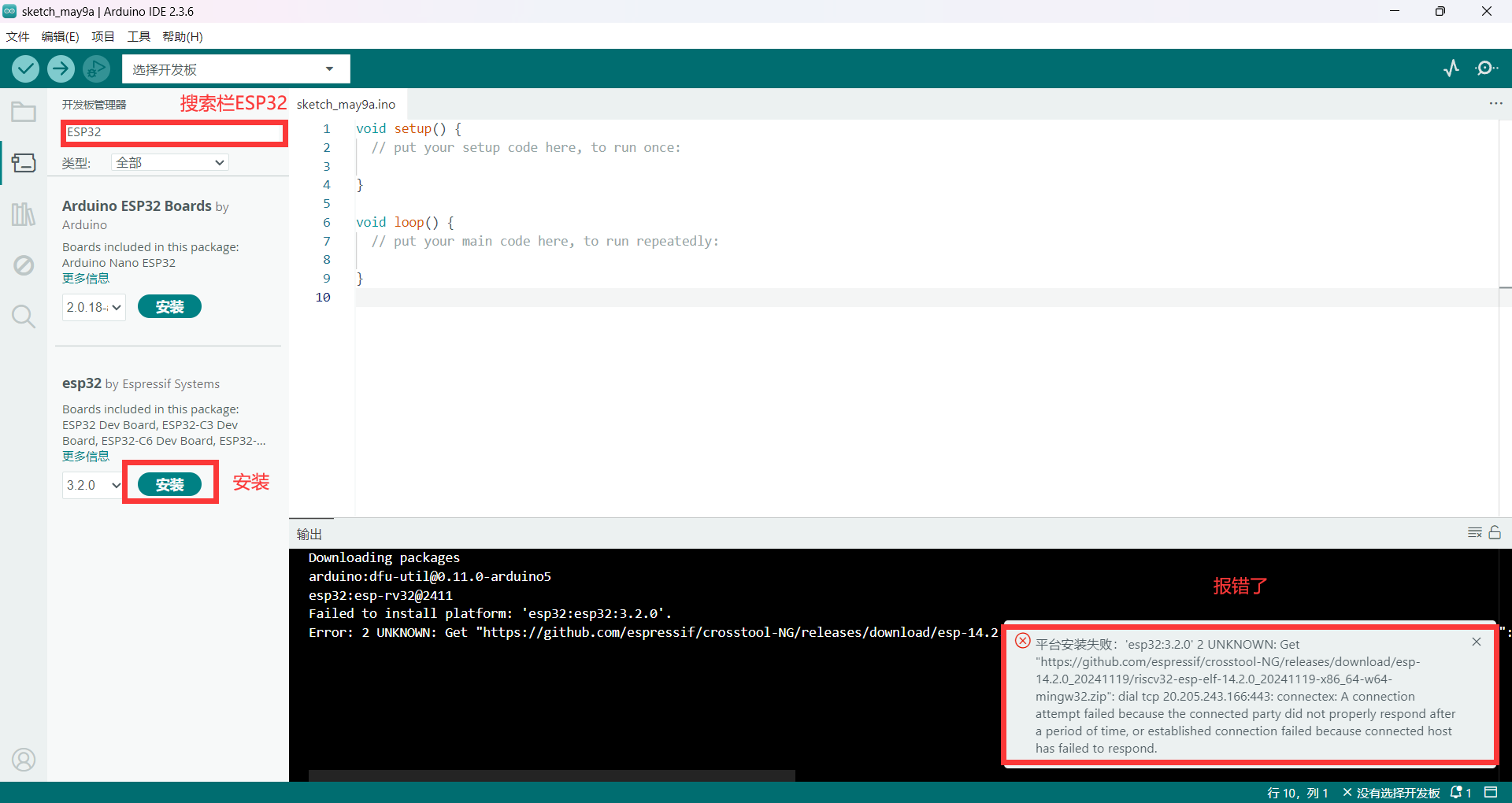Click the red error icon in notification
The height and width of the screenshot is (803, 1512).
coord(1023,641)
